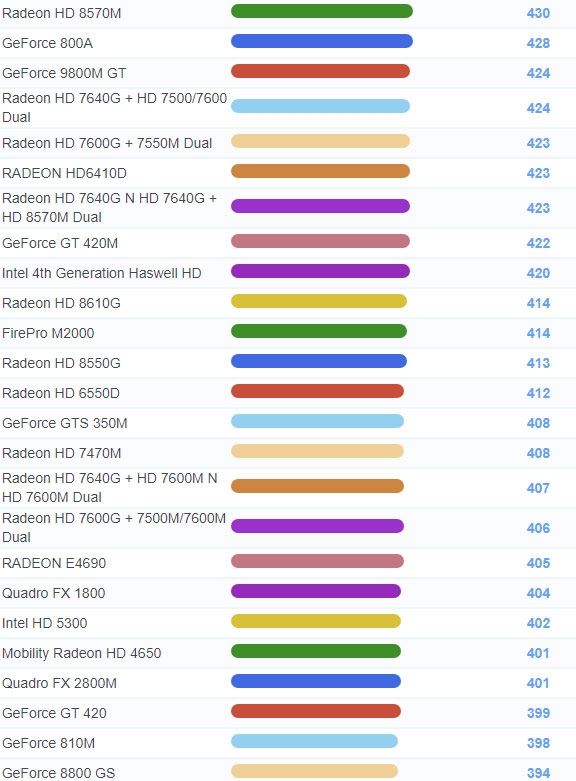
Task: Open the RADEON E4690 entry
Action: [x=54, y=563]
